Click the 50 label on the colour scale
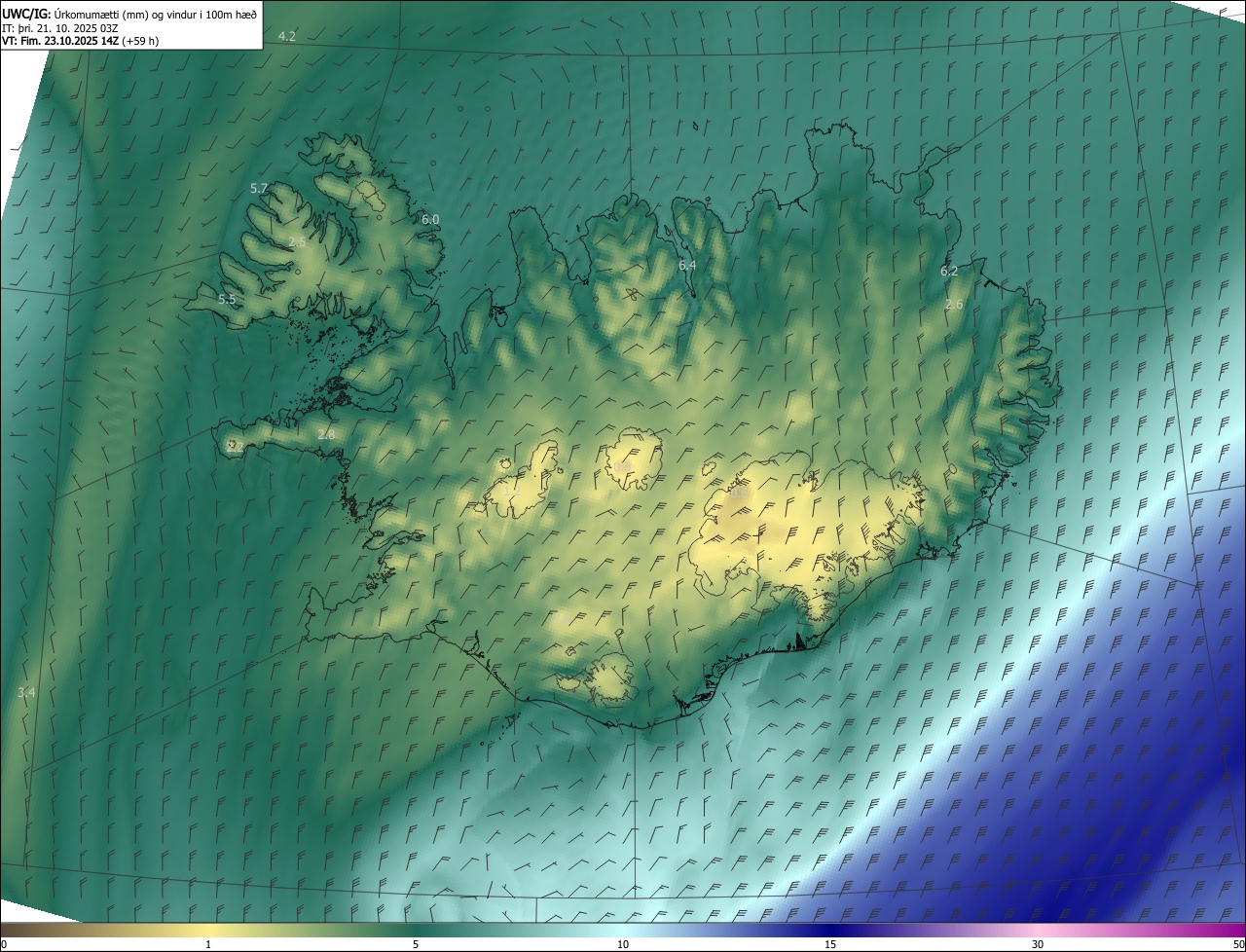1246x952 pixels. point(1238,944)
